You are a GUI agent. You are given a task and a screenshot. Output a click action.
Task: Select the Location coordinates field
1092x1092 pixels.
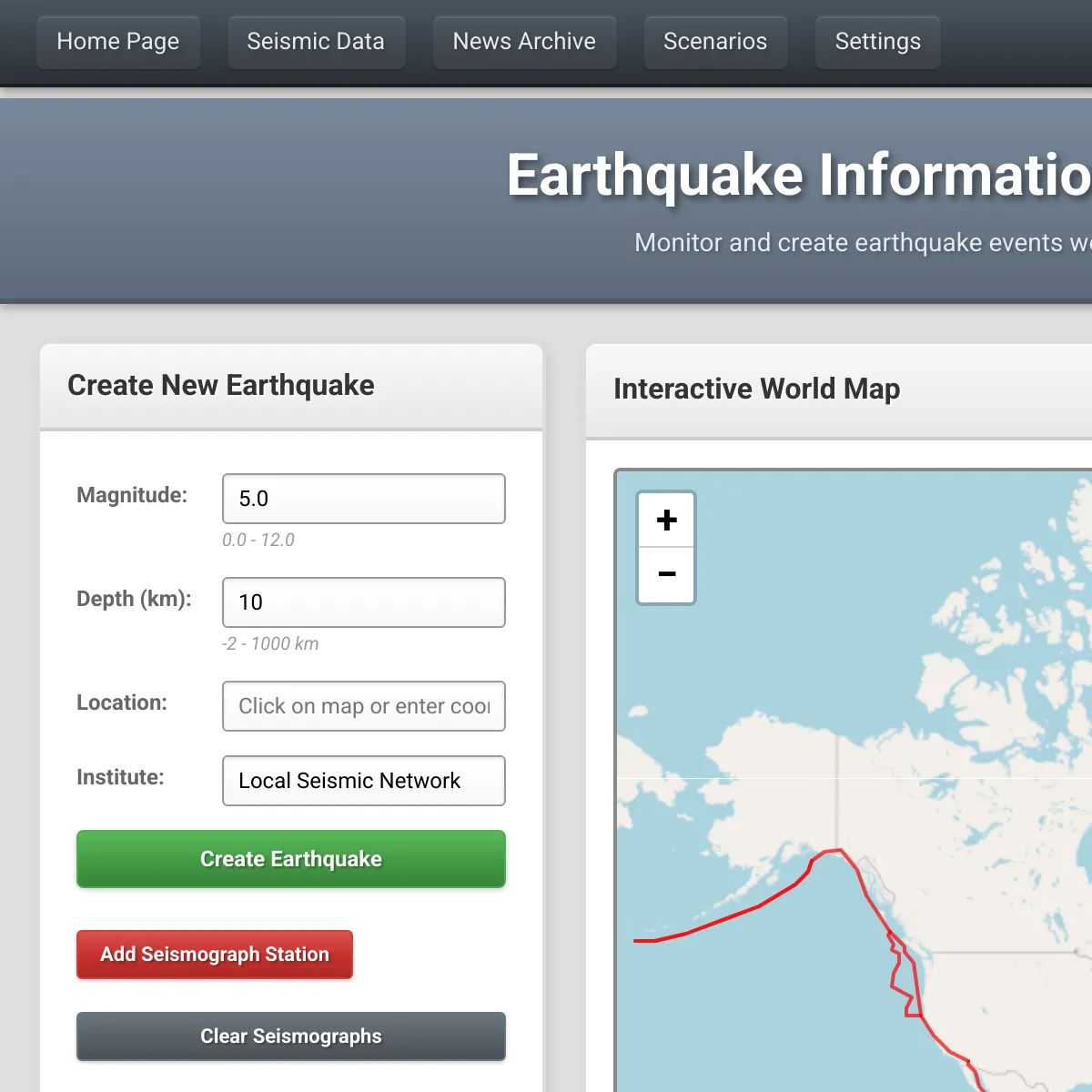(363, 706)
